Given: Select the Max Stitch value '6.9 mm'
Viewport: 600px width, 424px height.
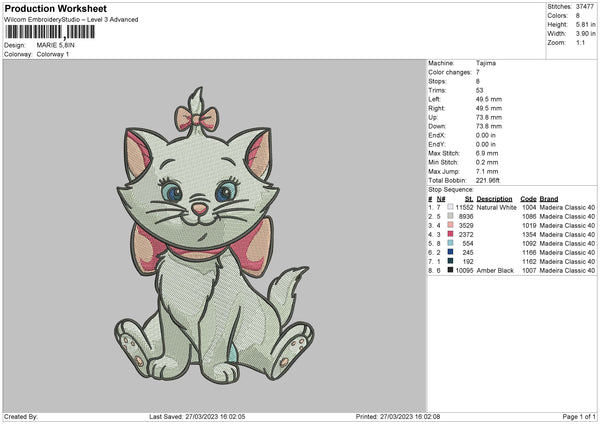Looking at the screenshot, I should click(487, 153).
